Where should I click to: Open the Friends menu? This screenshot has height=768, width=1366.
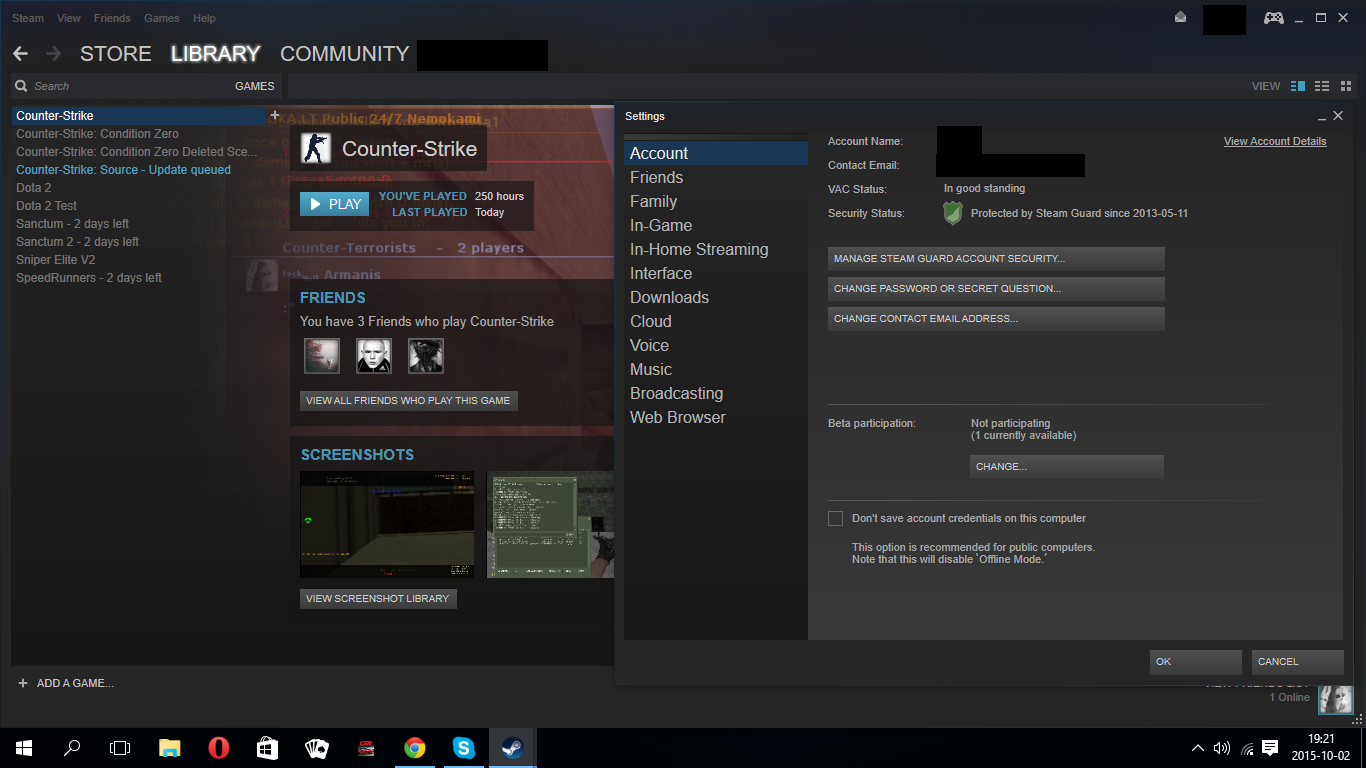(112, 18)
